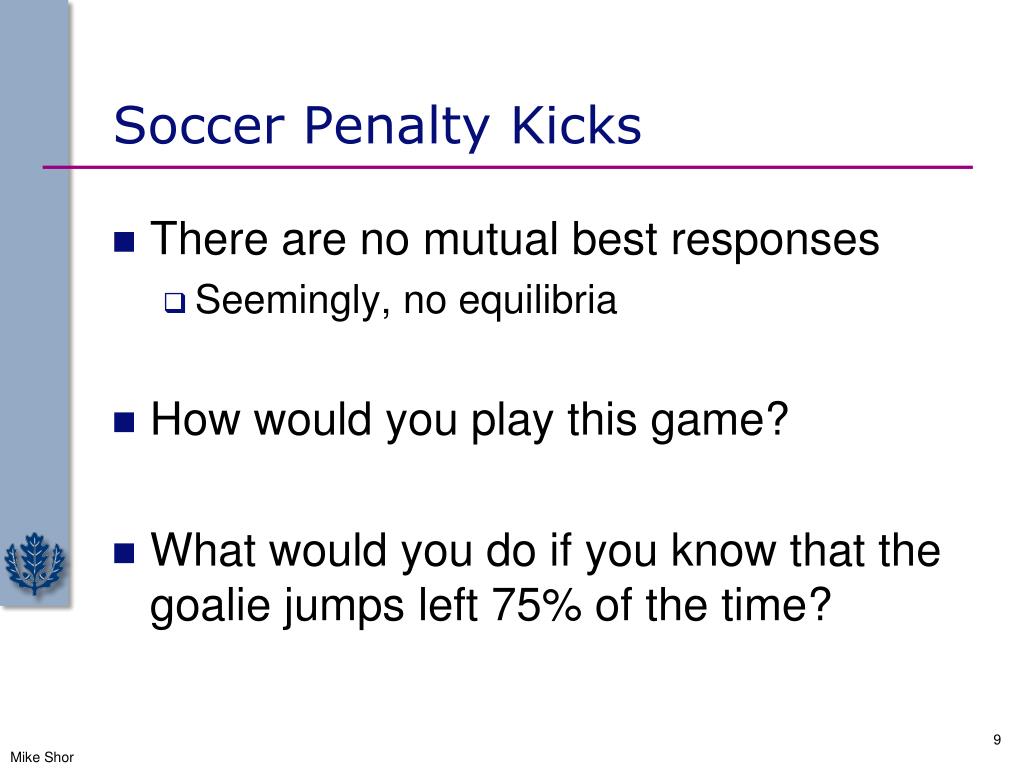Click hollow square sub-bullet before 'Seemingly'
1024x768 pixels.
[175, 303]
